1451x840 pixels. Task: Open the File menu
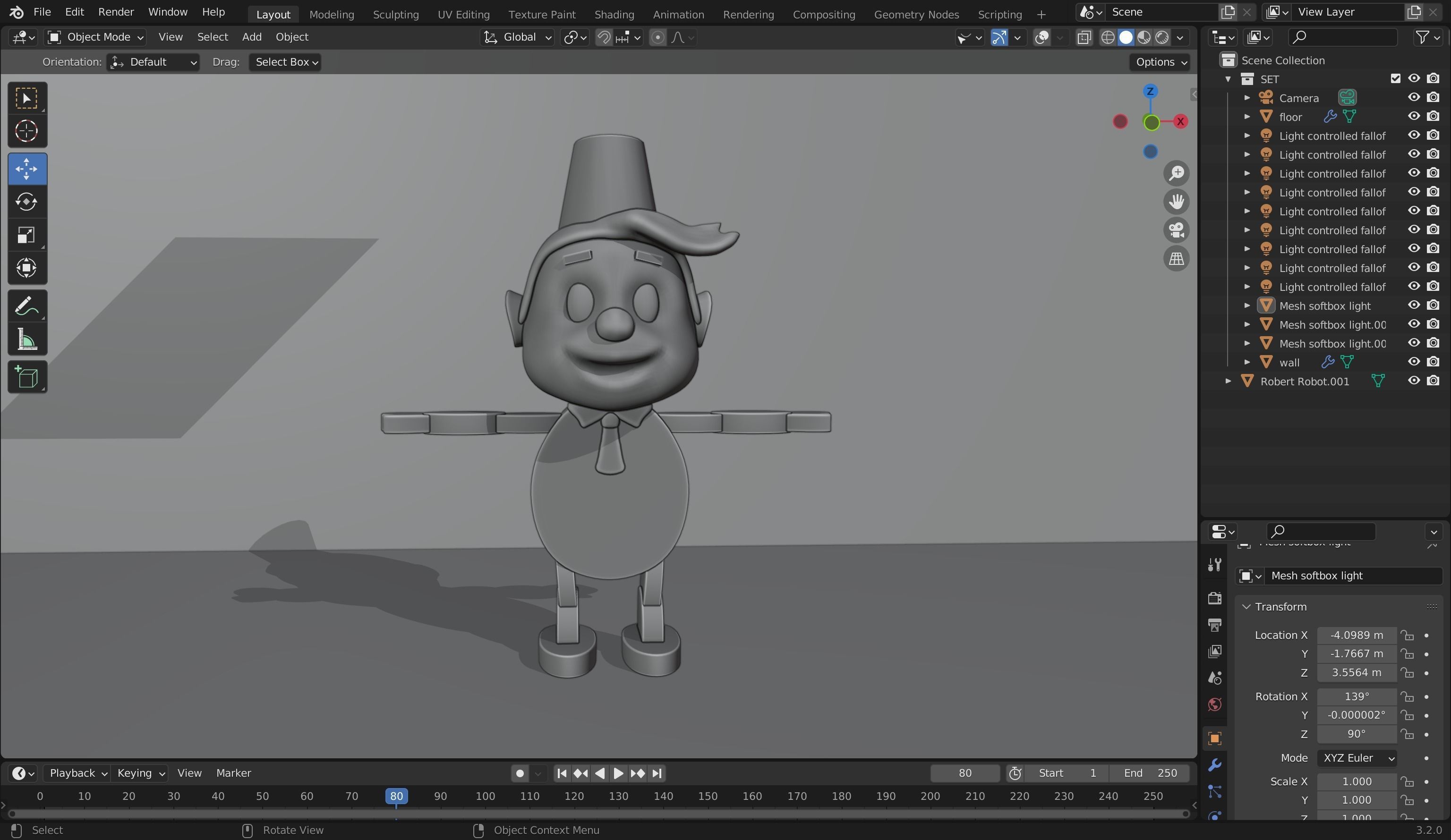click(42, 12)
